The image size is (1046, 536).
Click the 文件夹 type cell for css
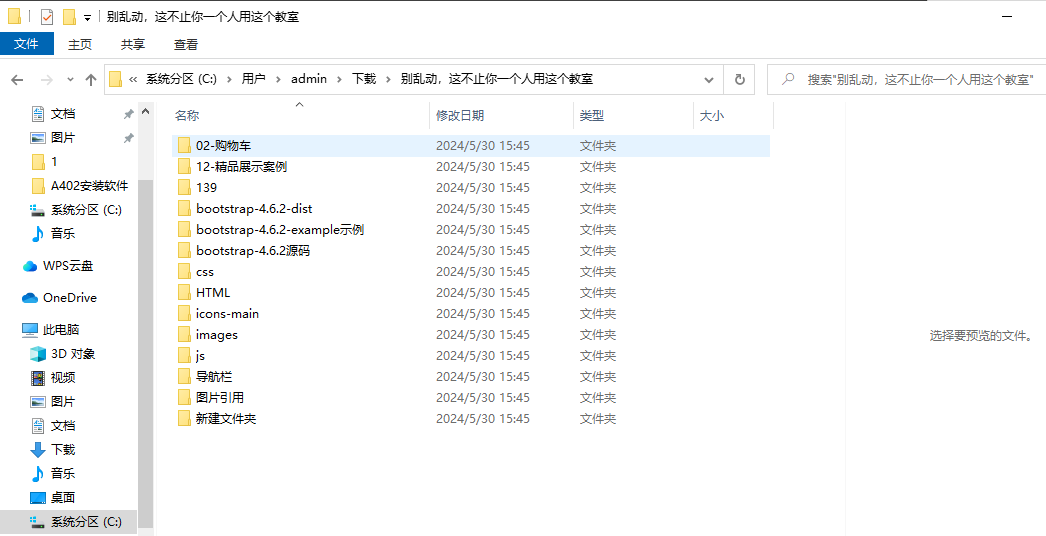pos(598,272)
